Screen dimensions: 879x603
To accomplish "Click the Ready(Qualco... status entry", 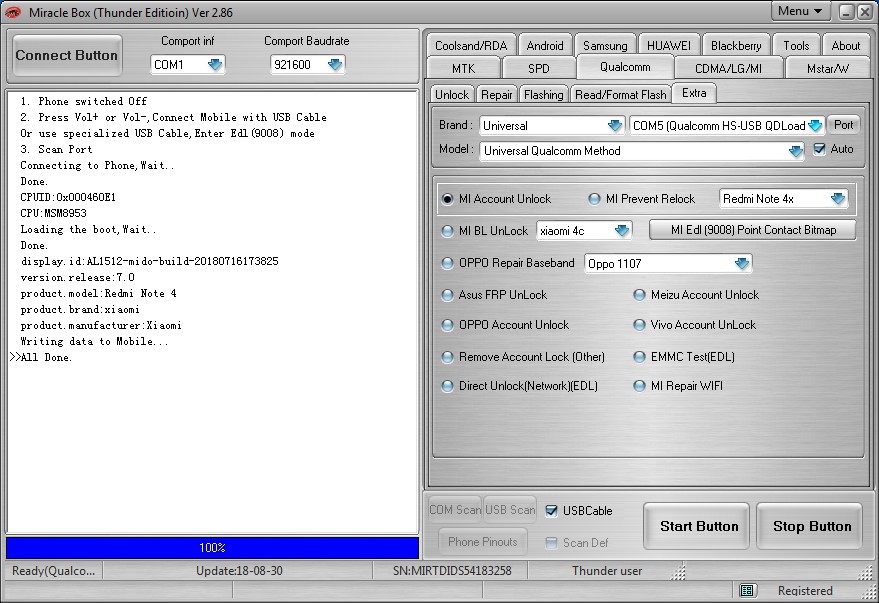I will click(54, 571).
